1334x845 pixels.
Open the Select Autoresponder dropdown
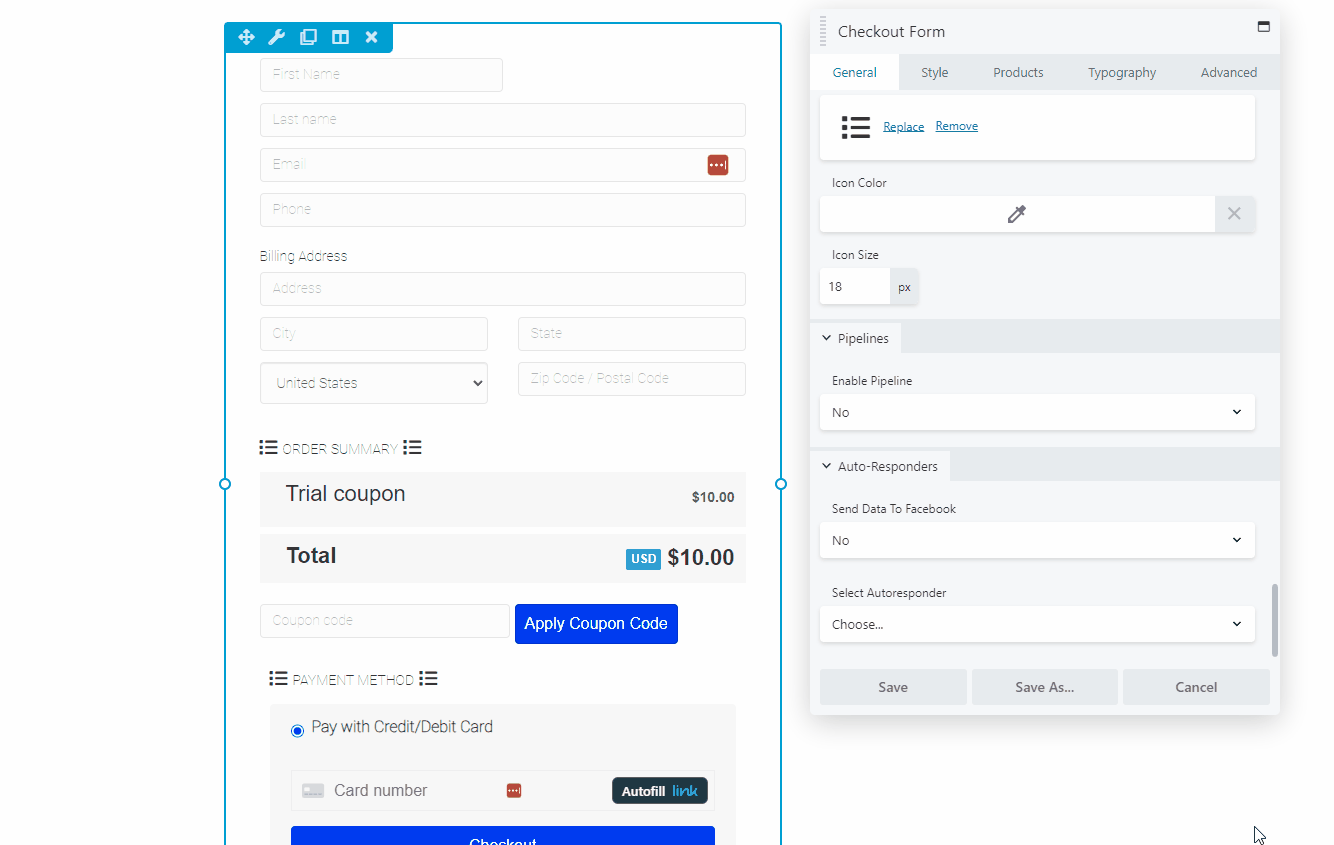click(1037, 624)
